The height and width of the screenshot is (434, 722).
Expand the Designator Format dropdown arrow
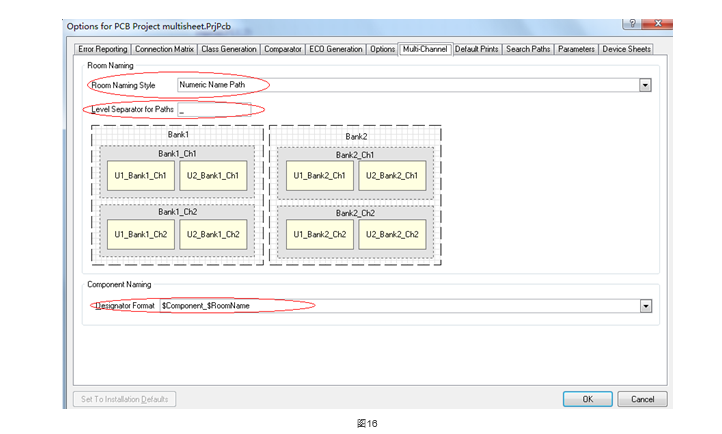(x=645, y=306)
